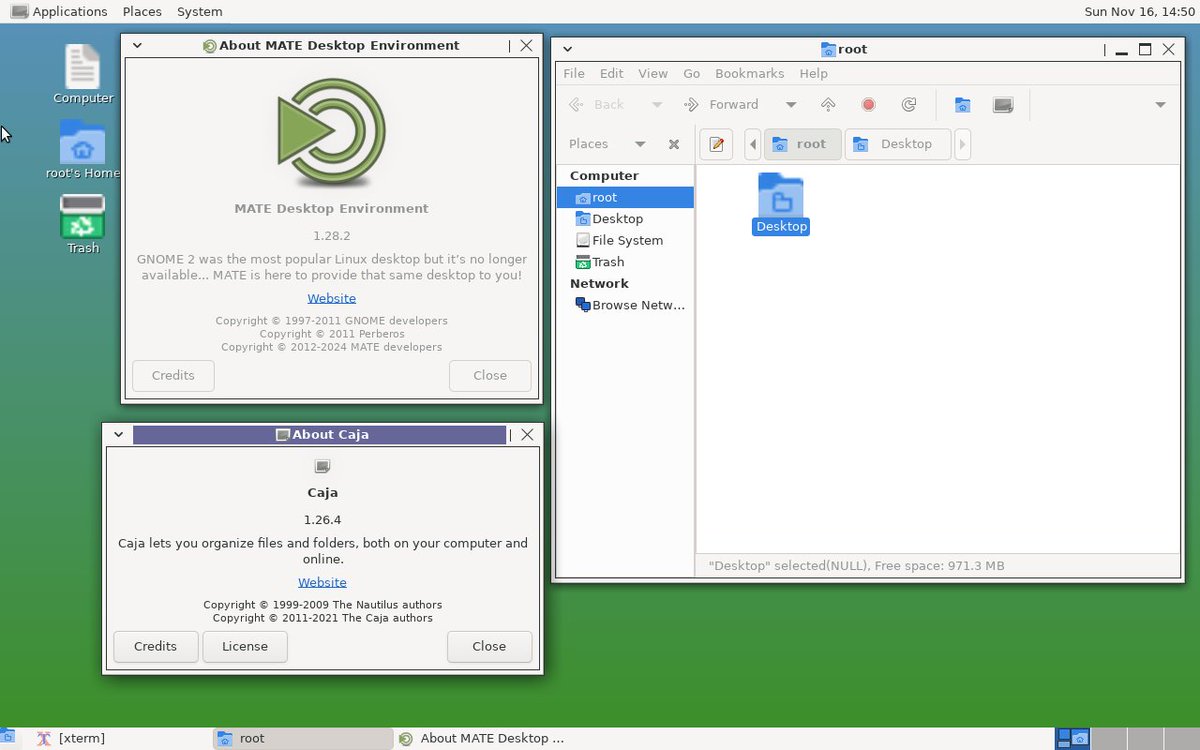The height and width of the screenshot is (750, 1200).
Task: Click About Caja title bar
Action: coord(320,434)
